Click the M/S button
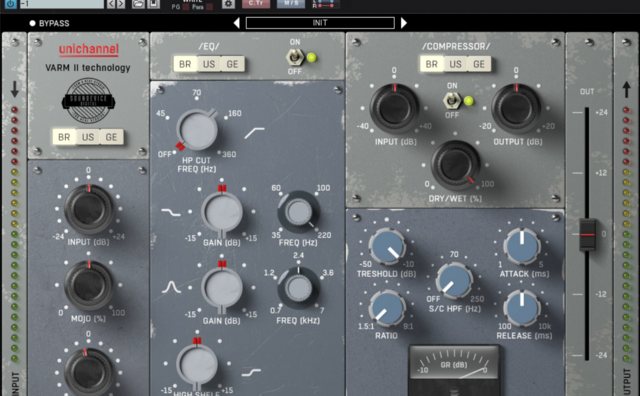The image size is (640, 396). coord(291,4)
